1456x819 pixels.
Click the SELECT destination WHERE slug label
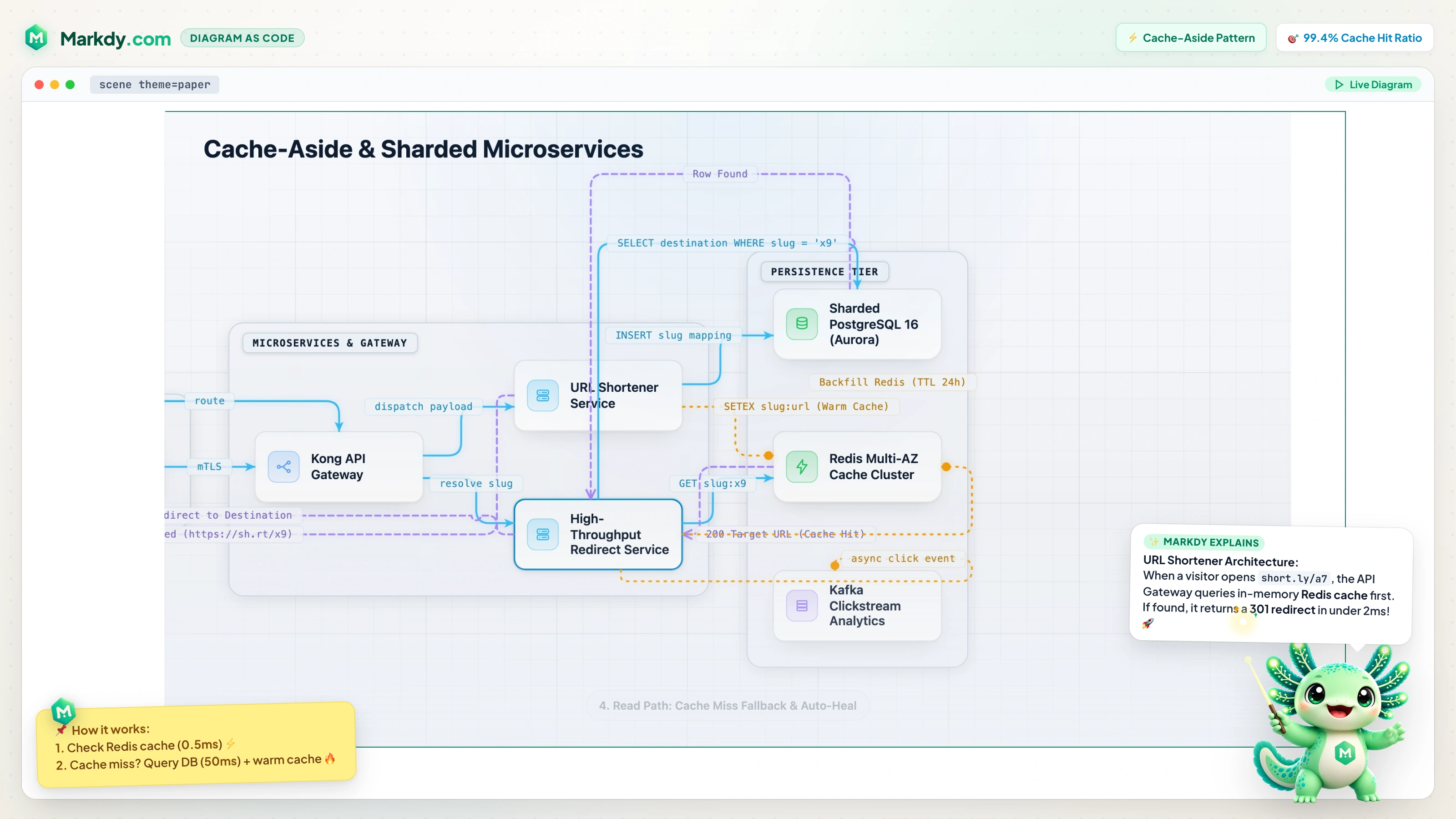pyautogui.click(x=727, y=243)
